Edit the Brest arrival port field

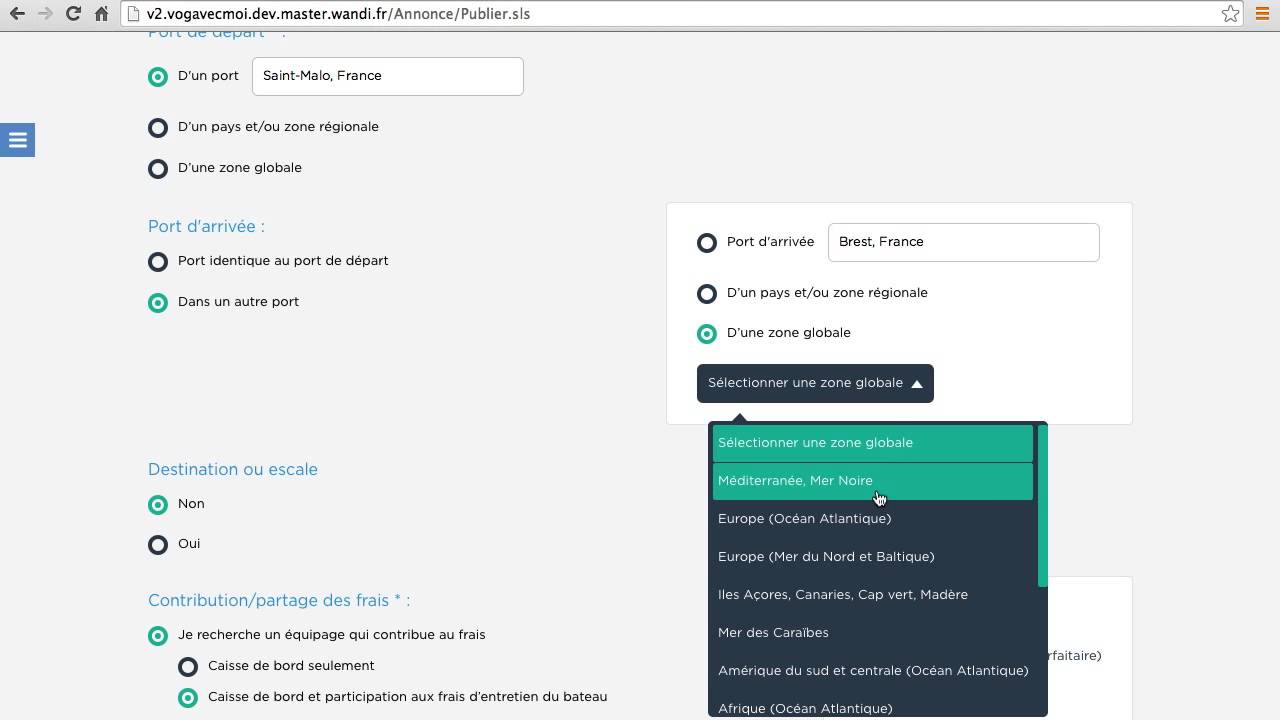click(964, 242)
